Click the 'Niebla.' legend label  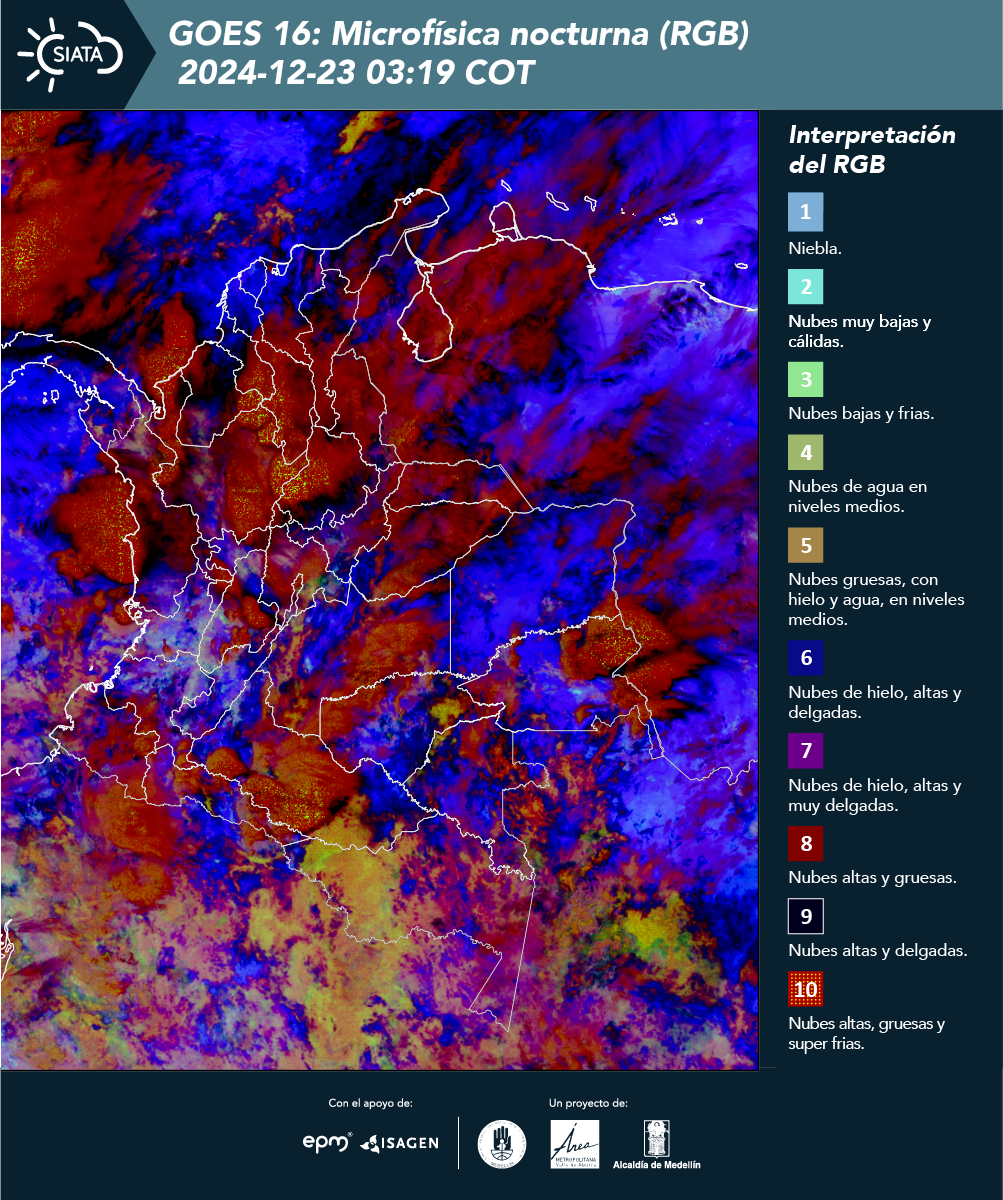(x=815, y=249)
